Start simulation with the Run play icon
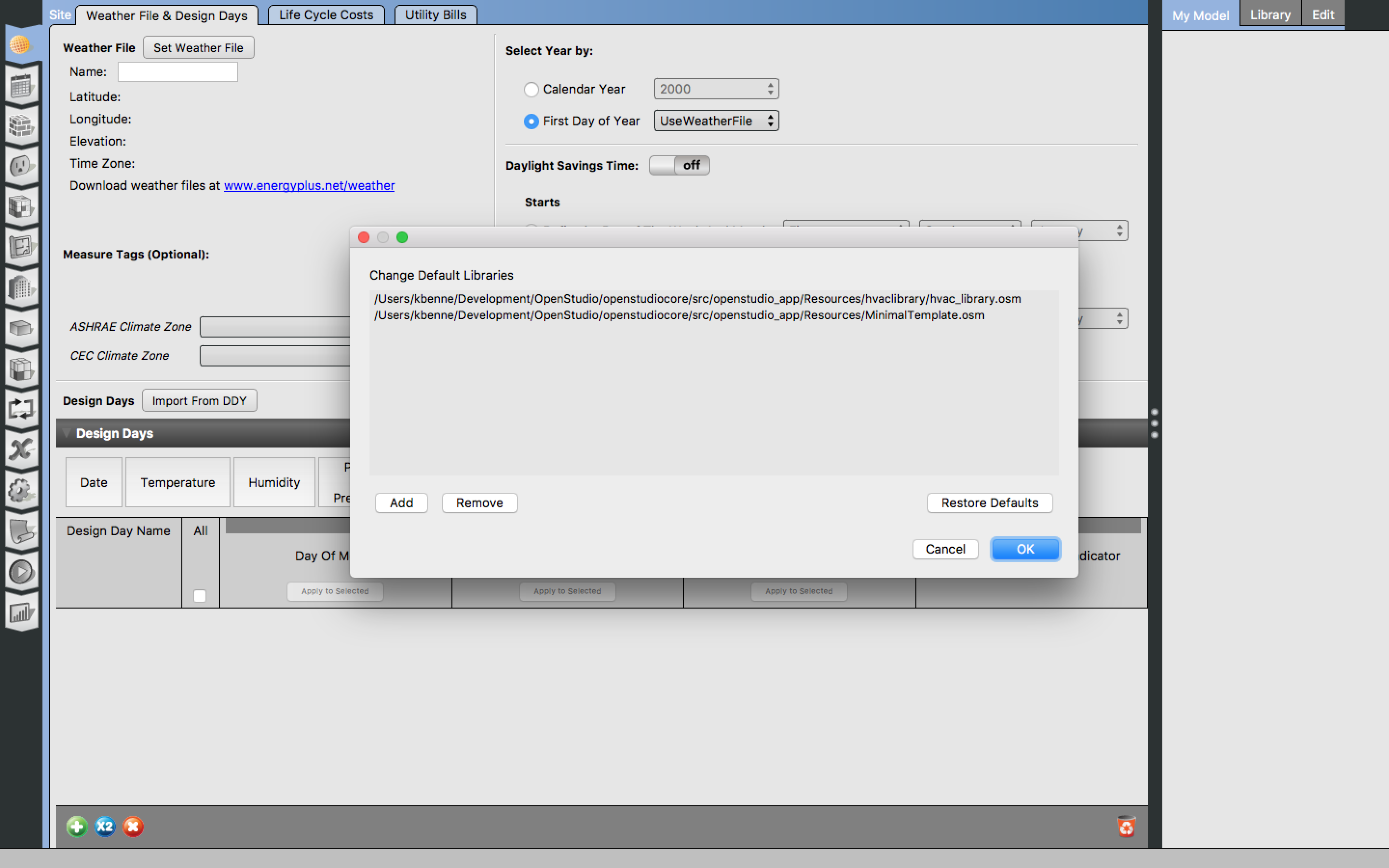This screenshot has height=868, width=1389. click(21, 572)
